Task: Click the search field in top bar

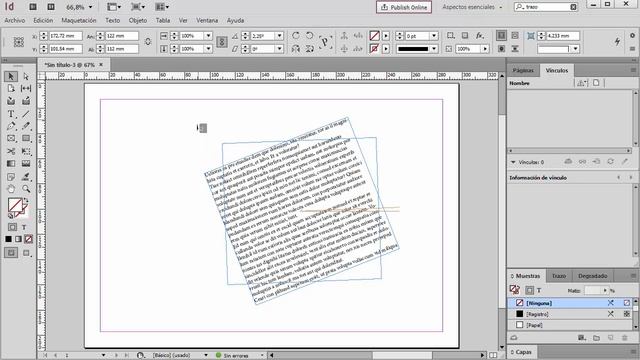Action: click(x=546, y=7)
